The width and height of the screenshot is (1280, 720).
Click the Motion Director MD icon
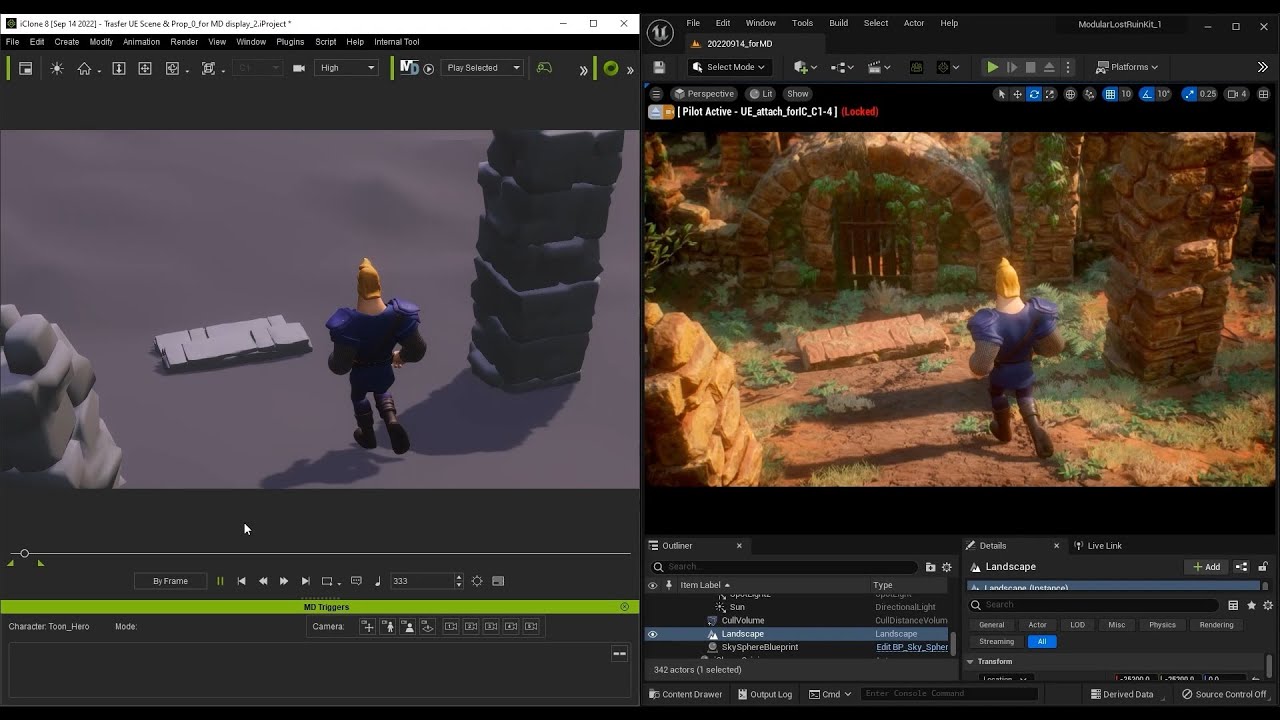pos(409,67)
